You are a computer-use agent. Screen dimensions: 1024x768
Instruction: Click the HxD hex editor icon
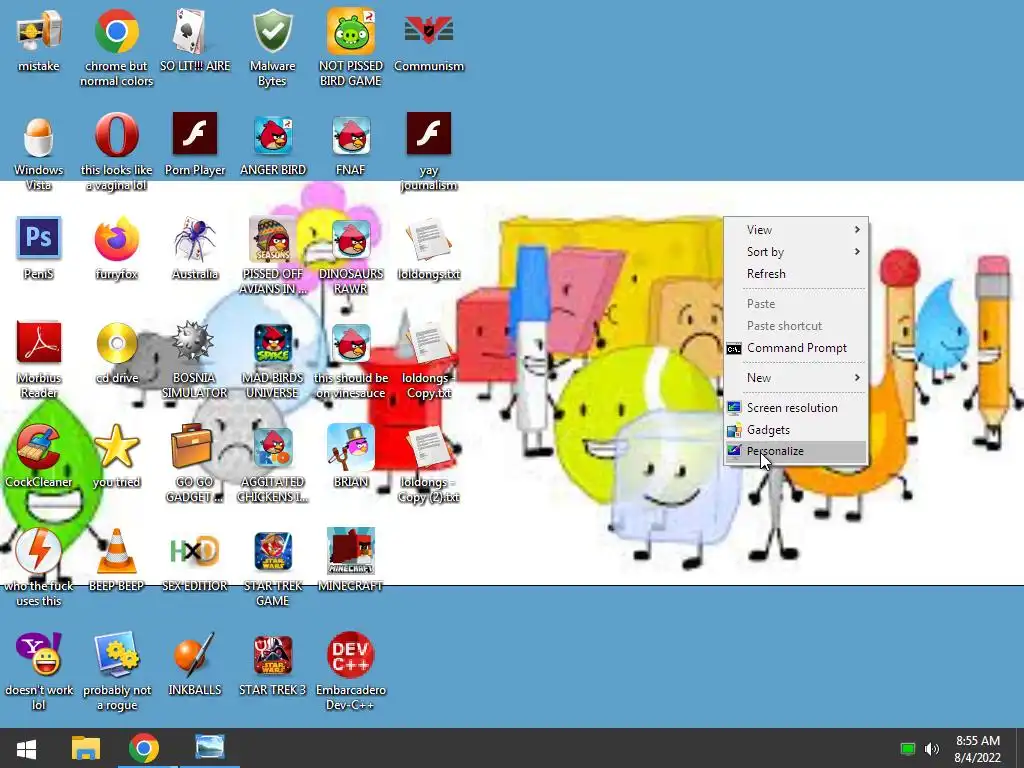(x=195, y=551)
